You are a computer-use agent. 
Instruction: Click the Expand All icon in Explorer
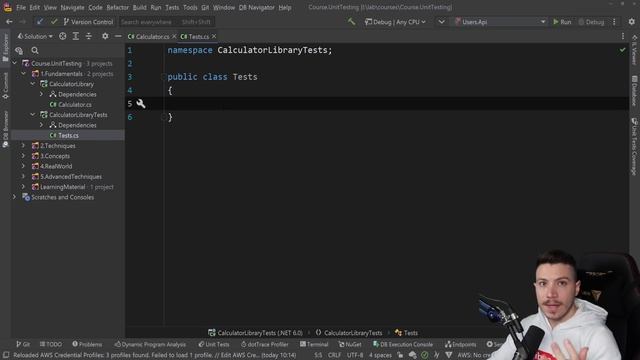76,36
